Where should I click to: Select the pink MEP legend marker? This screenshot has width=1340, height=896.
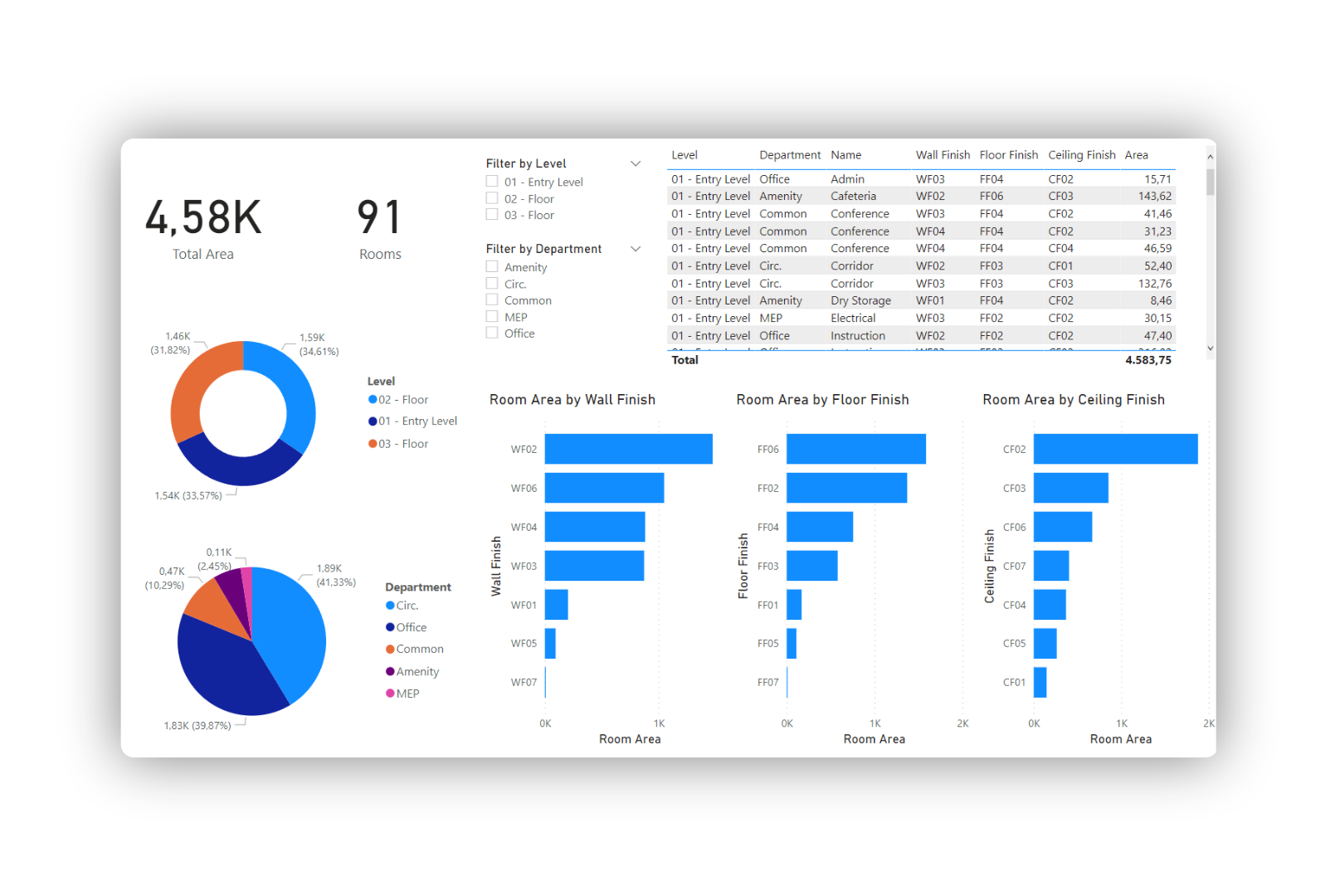point(390,694)
